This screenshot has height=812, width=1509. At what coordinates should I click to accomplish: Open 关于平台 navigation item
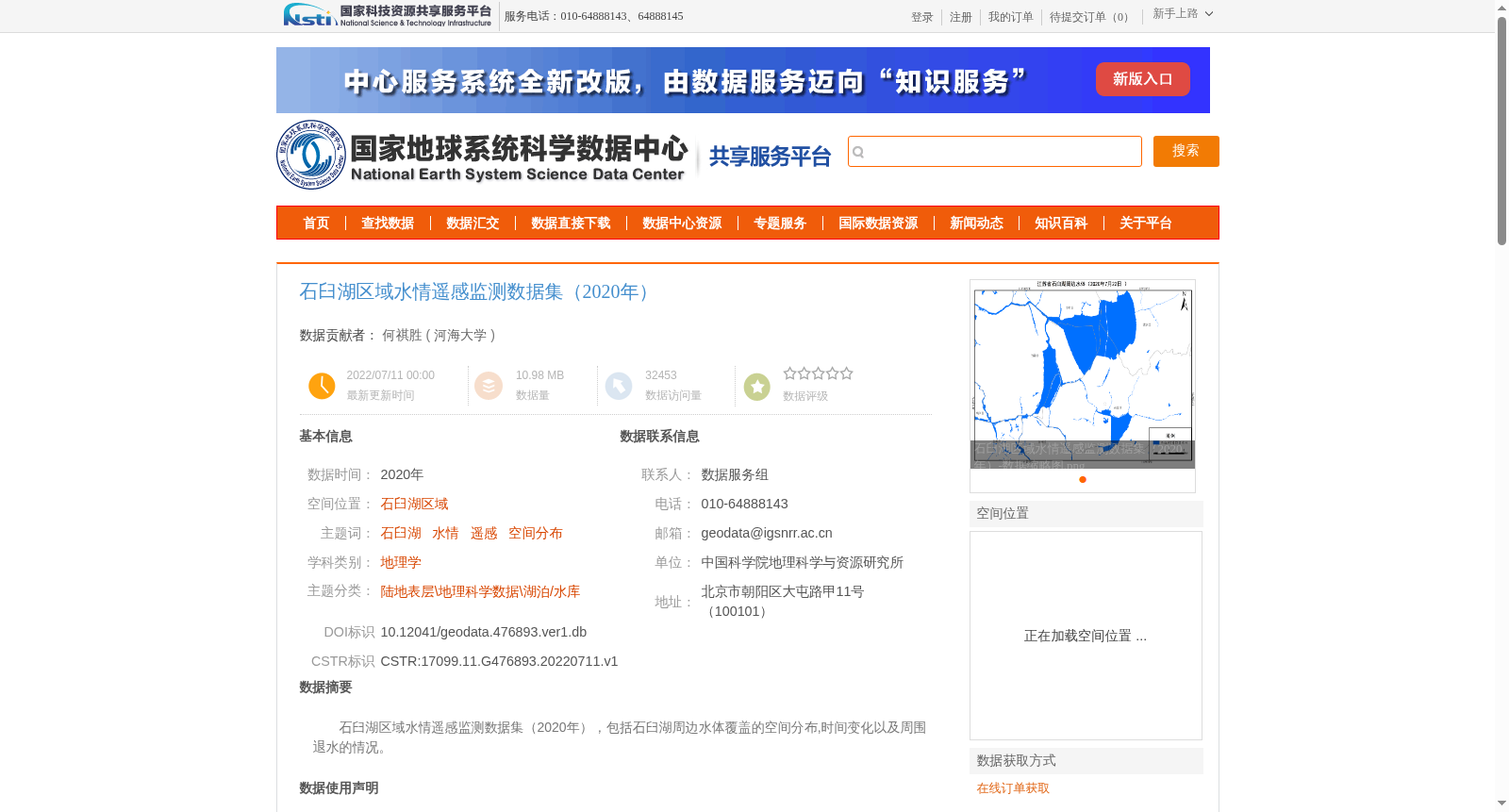[1146, 224]
